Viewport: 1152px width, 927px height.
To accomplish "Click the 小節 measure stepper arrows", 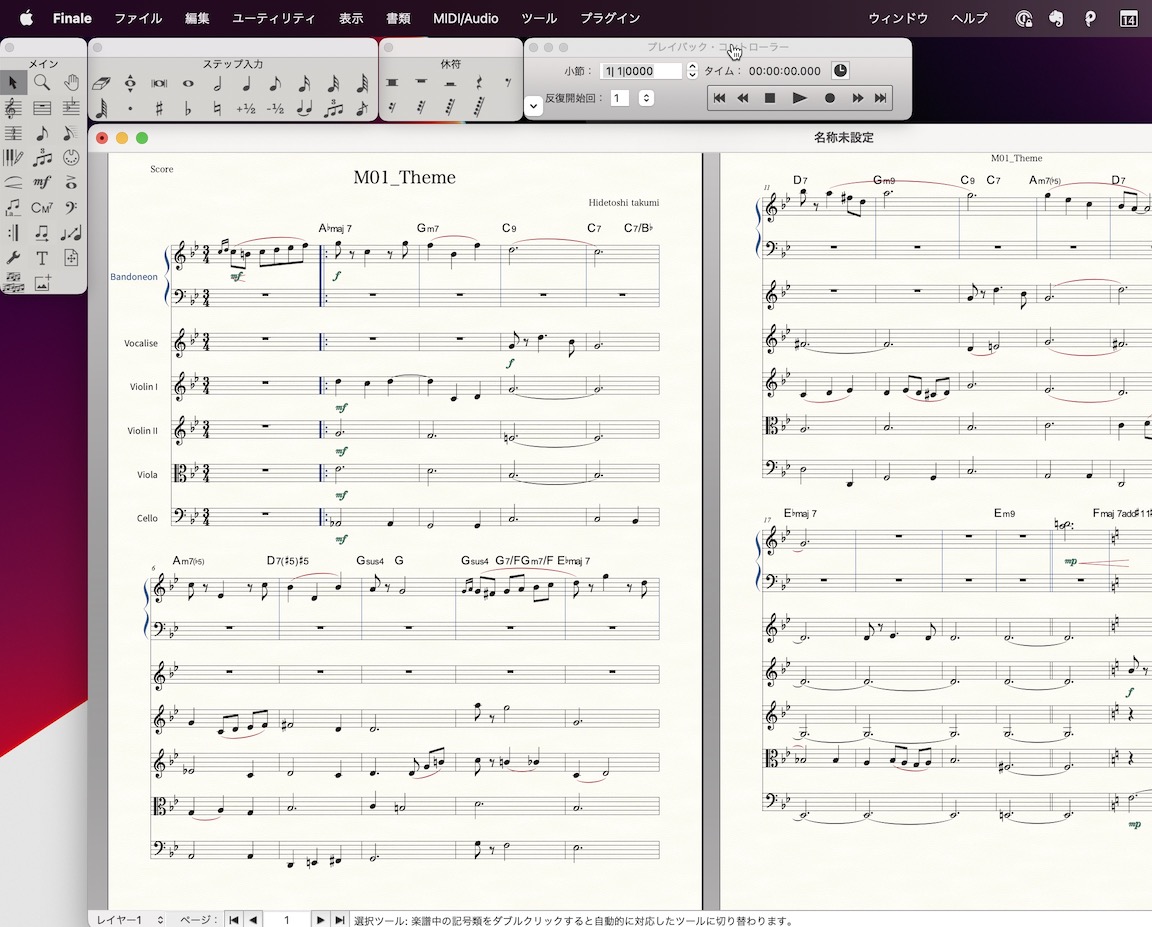I will pyautogui.click(x=692, y=71).
